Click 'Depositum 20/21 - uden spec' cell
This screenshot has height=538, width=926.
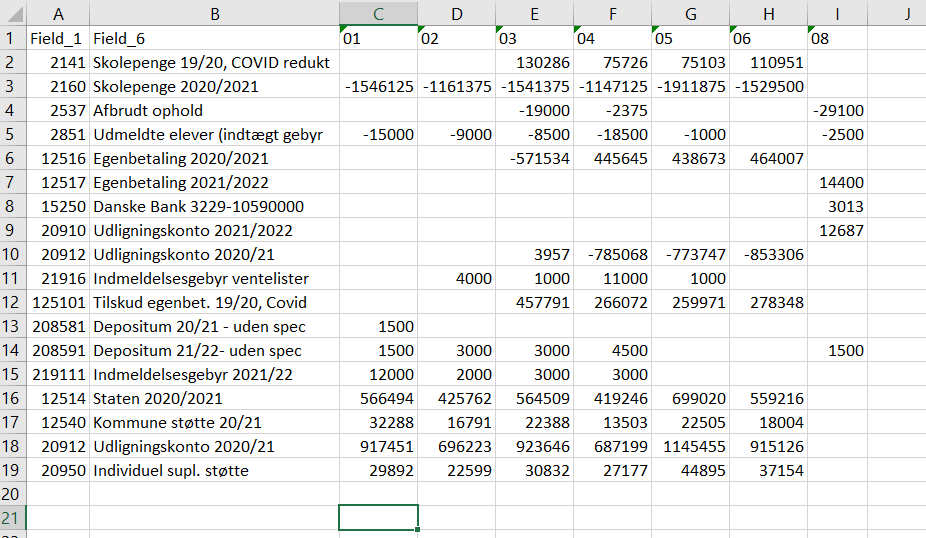coord(214,327)
